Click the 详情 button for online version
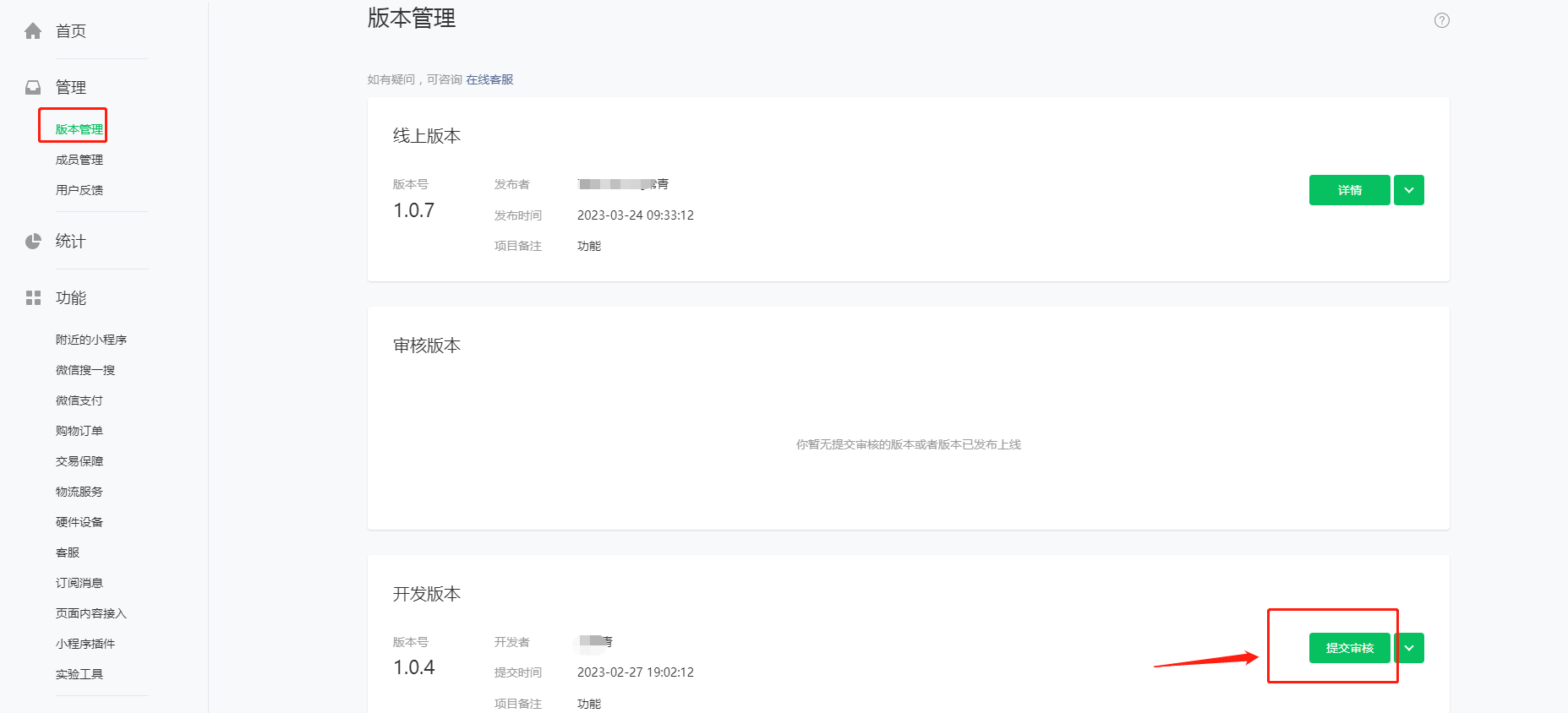 1349,190
